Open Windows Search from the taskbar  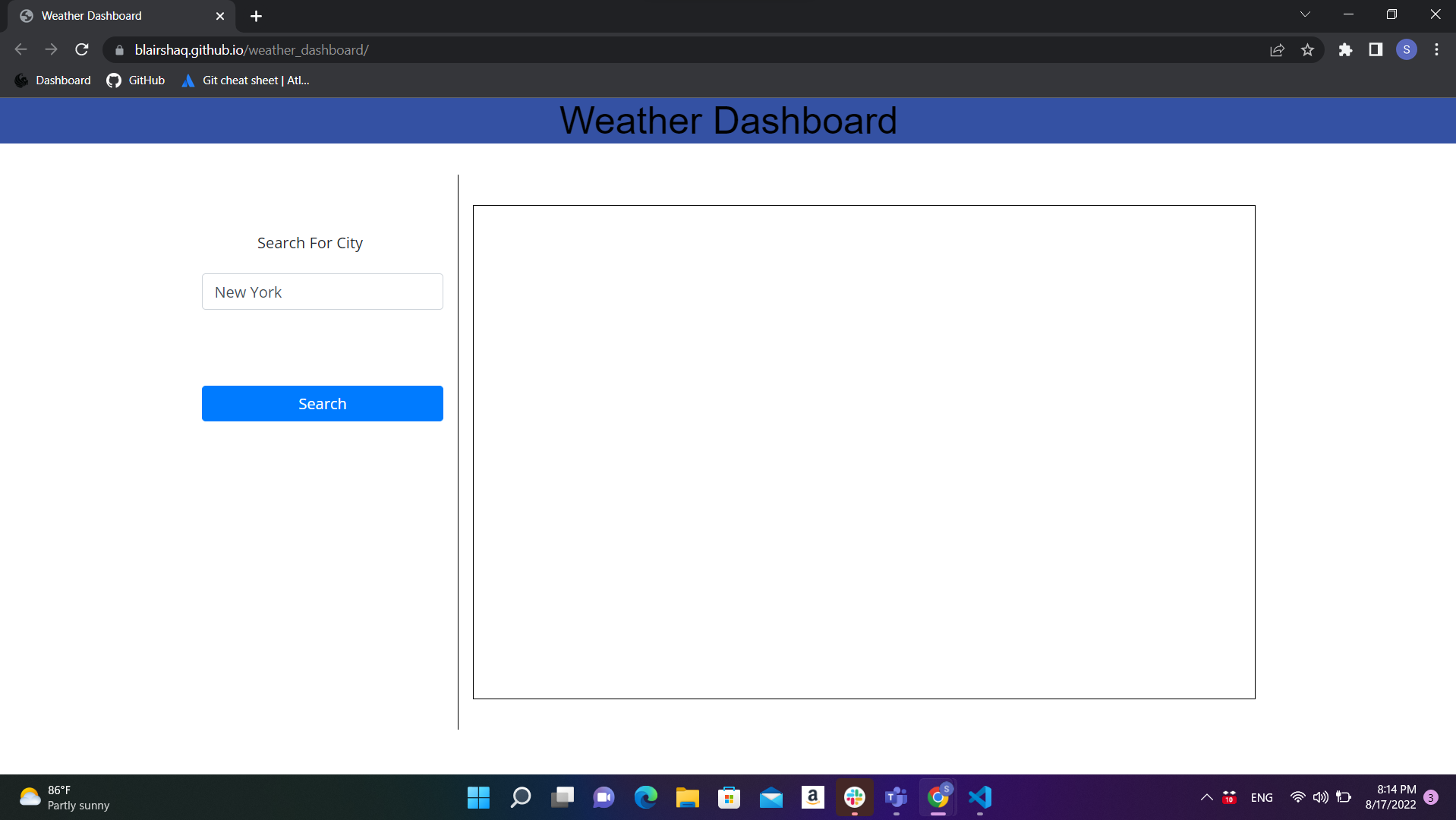[x=520, y=797]
